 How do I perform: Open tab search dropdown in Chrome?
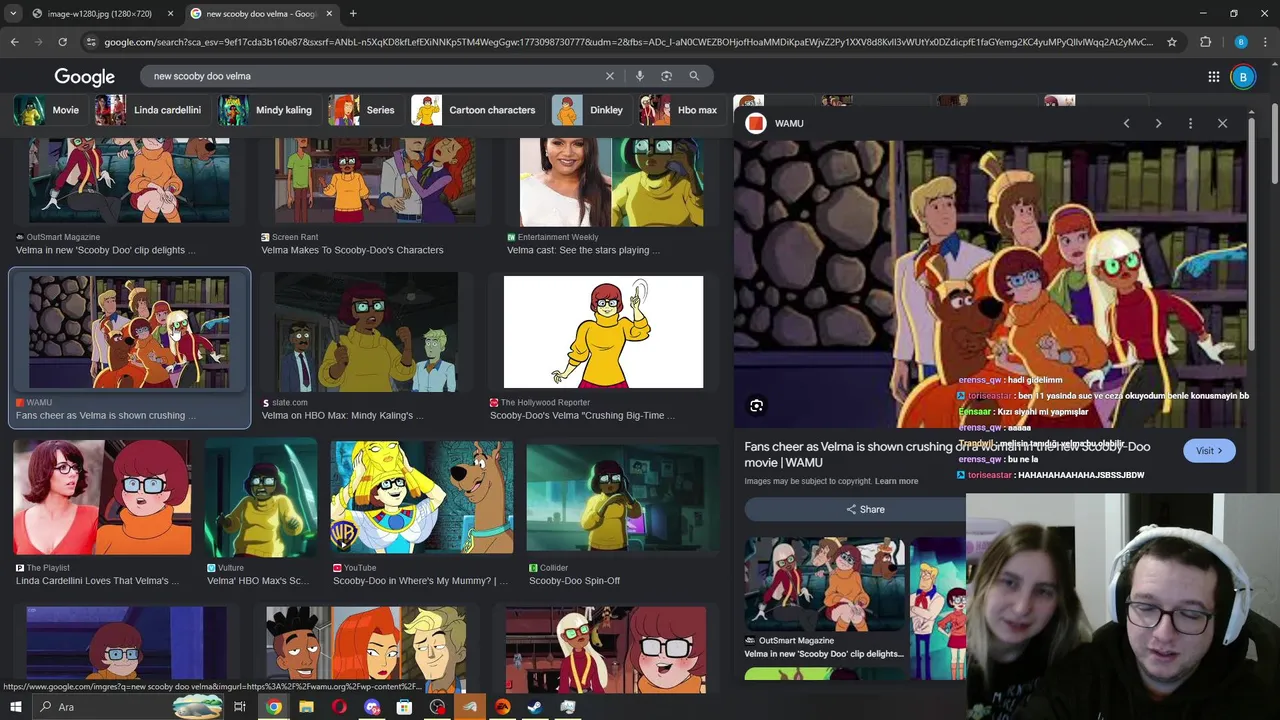point(13,14)
